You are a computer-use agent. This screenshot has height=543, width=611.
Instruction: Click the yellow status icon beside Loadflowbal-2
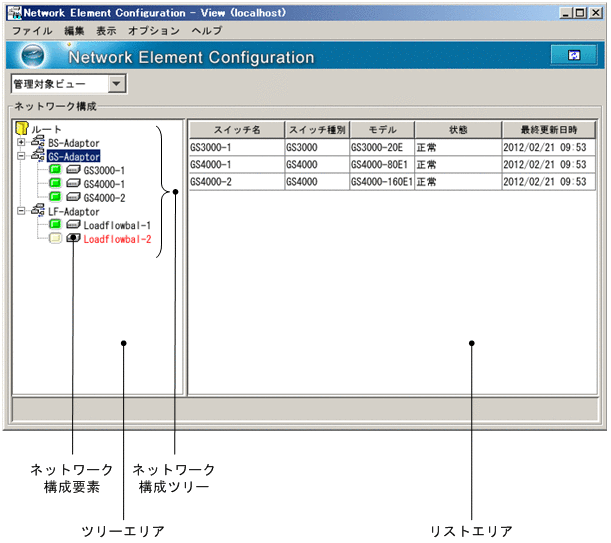pos(56,240)
